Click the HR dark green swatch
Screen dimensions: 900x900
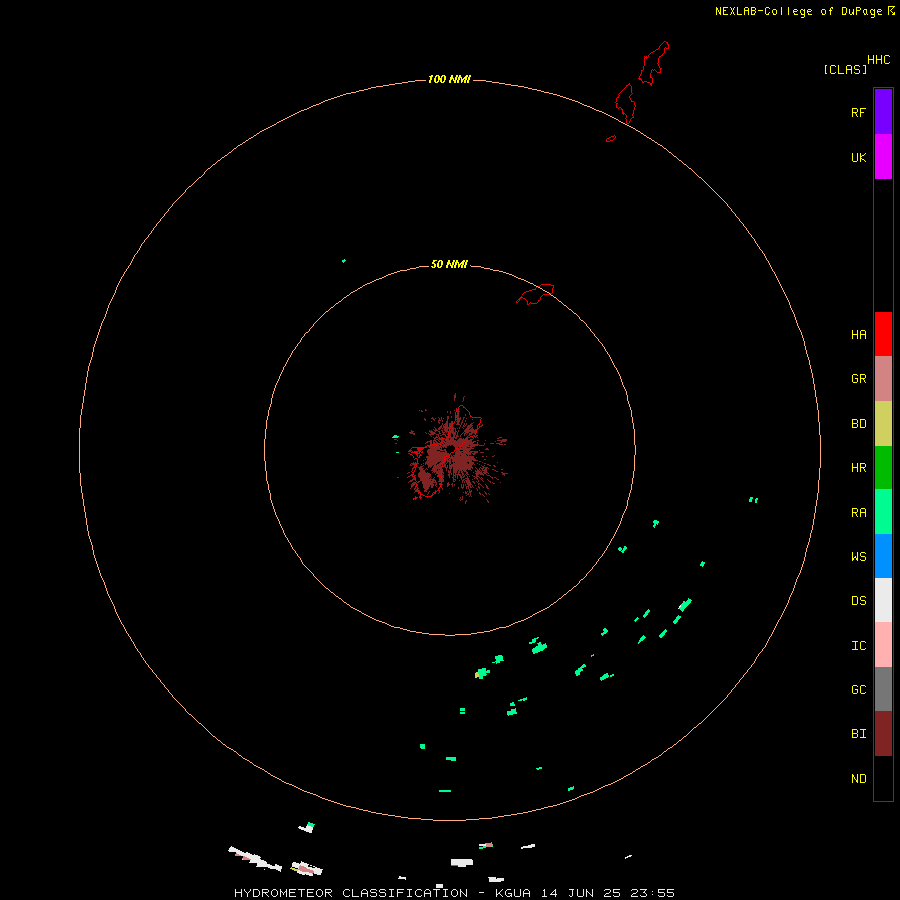[x=883, y=468]
